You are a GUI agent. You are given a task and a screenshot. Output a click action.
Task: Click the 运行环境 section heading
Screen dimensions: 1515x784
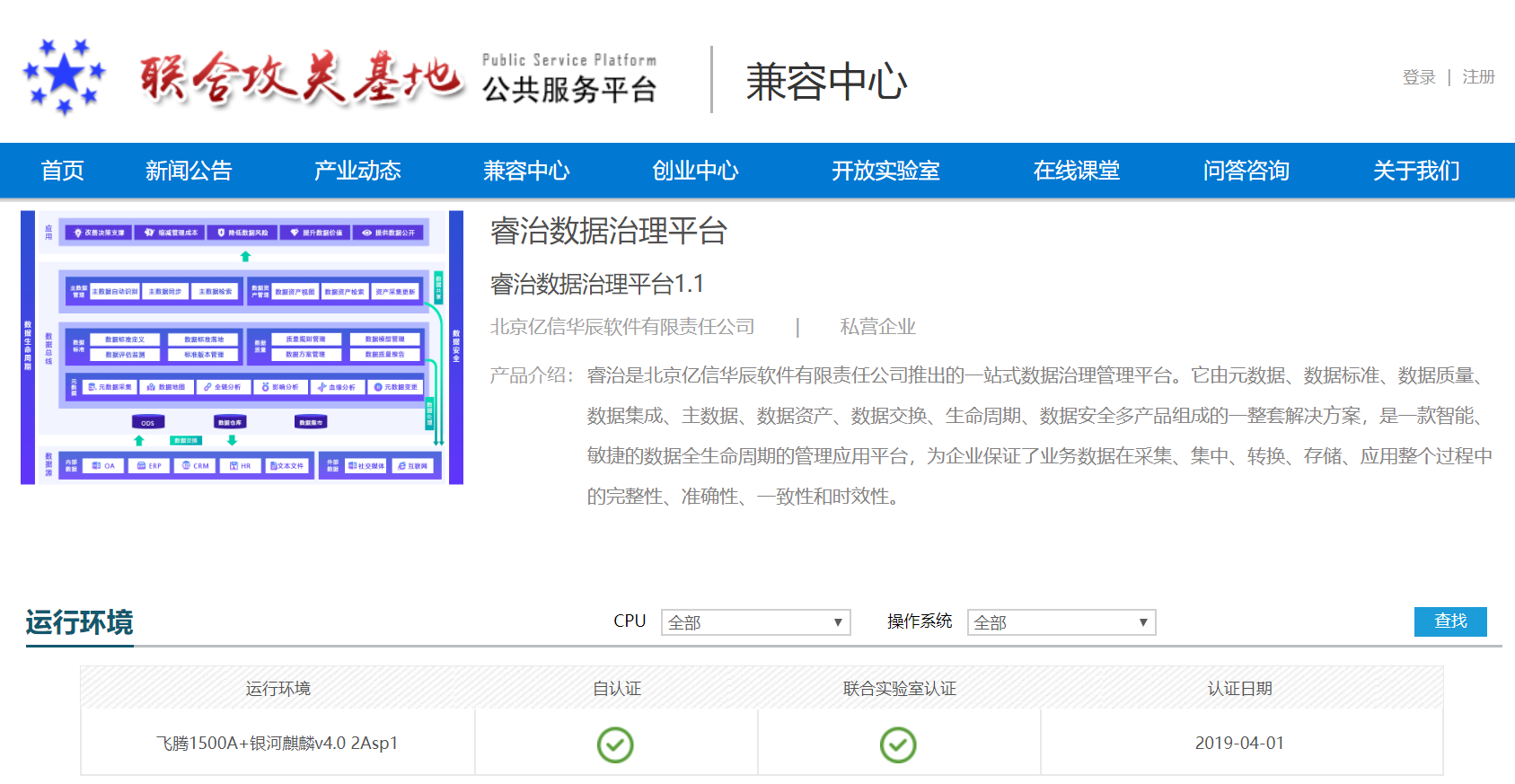pyautogui.click(x=79, y=621)
